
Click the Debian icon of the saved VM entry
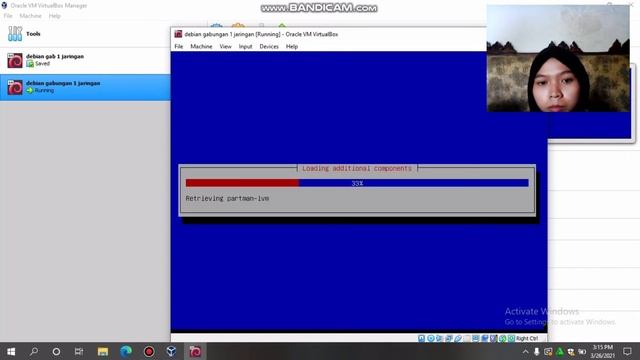coord(15,60)
